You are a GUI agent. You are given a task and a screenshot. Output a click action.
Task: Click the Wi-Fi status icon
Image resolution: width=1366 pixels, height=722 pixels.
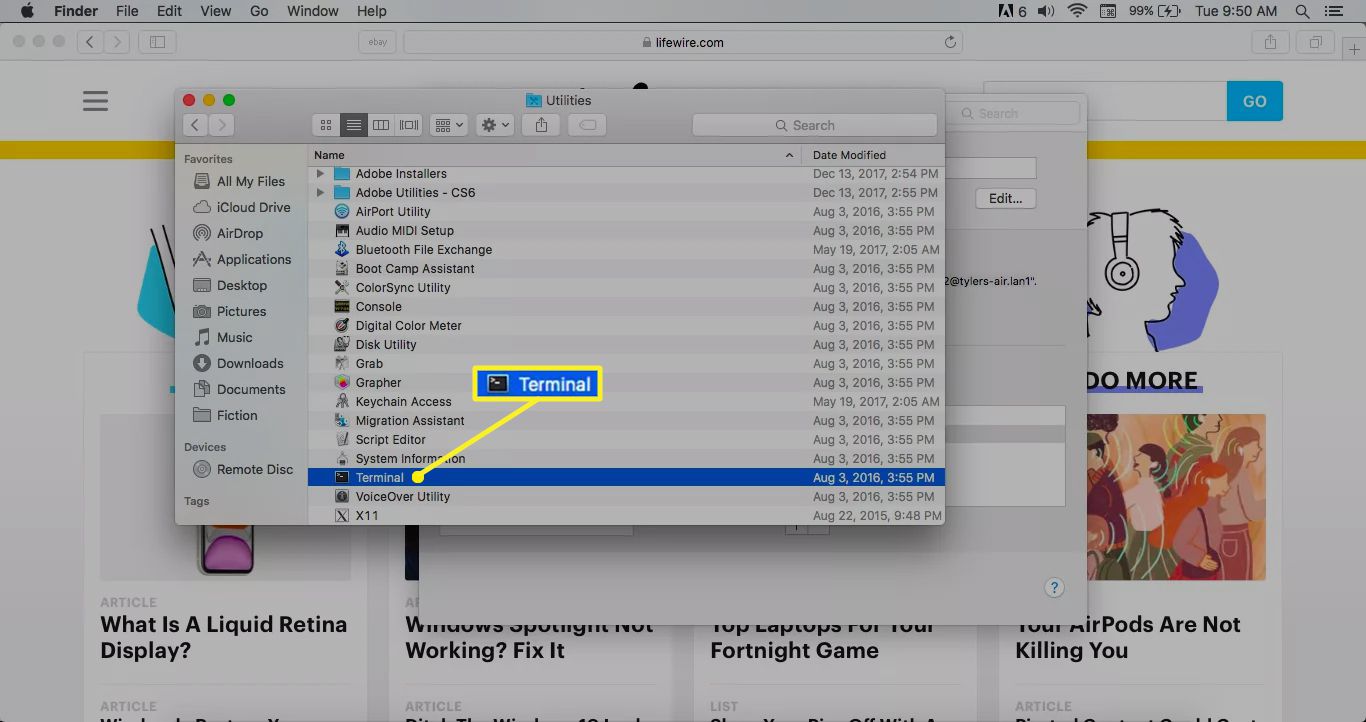coord(1077,11)
